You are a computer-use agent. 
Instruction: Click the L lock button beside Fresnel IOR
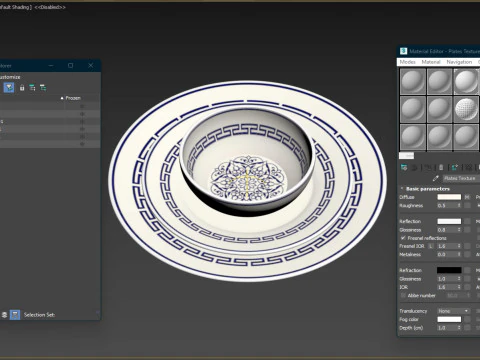[x=431, y=246]
